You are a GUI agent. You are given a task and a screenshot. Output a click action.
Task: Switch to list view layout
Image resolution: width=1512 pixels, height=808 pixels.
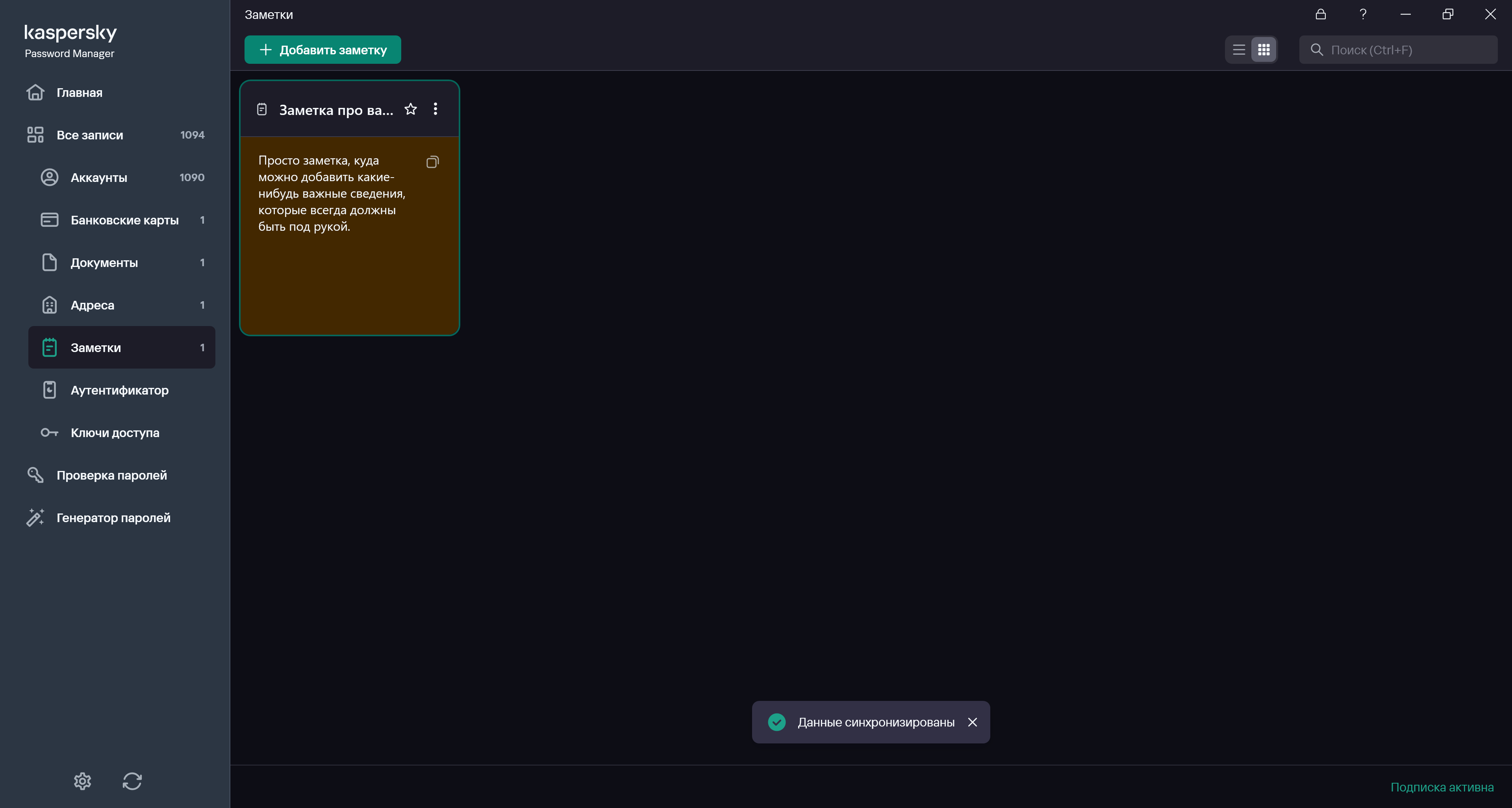tap(1239, 50)
